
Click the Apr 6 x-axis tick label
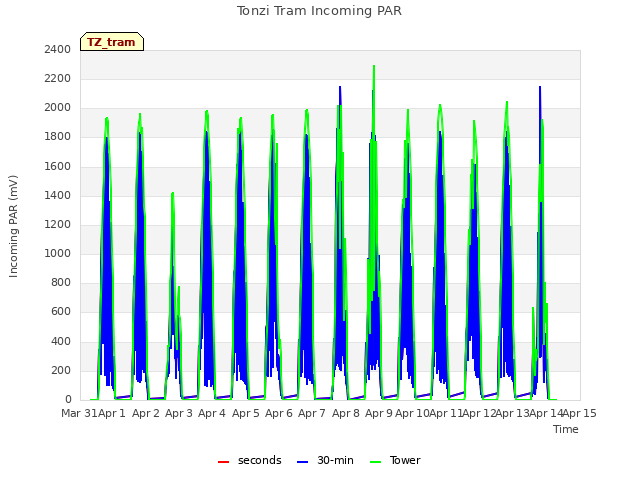279,413
